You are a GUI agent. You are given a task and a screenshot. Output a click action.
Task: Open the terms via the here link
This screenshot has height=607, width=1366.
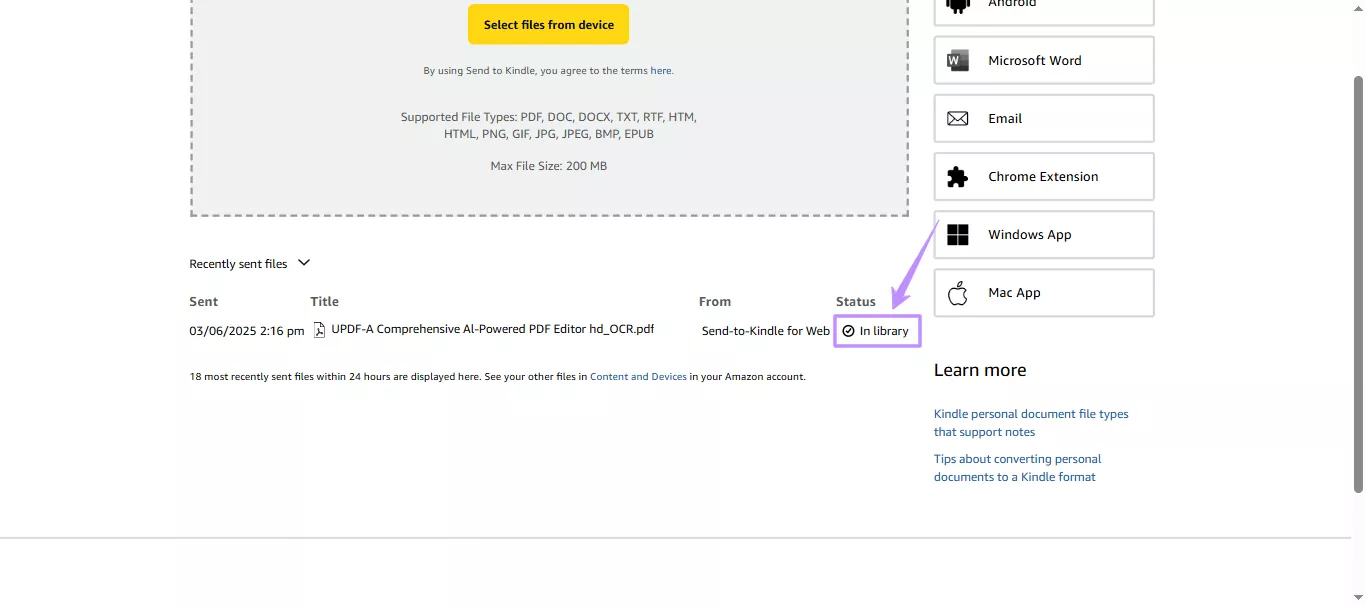click(x=660, y=70)
